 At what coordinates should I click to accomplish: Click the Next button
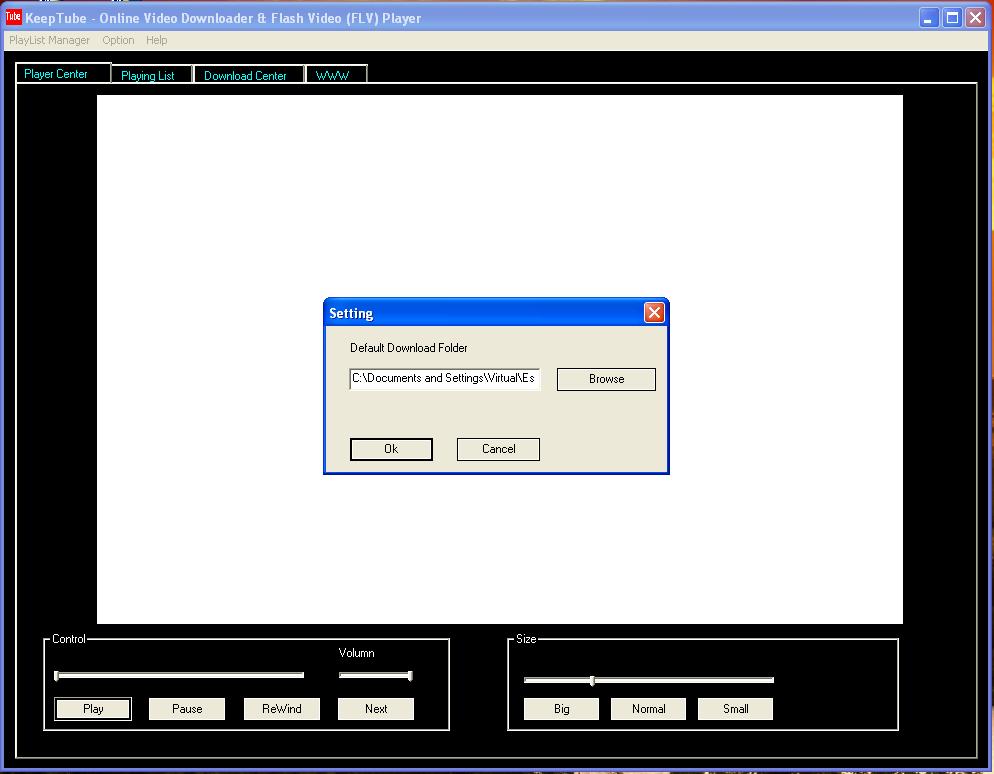tap(376, 709)
